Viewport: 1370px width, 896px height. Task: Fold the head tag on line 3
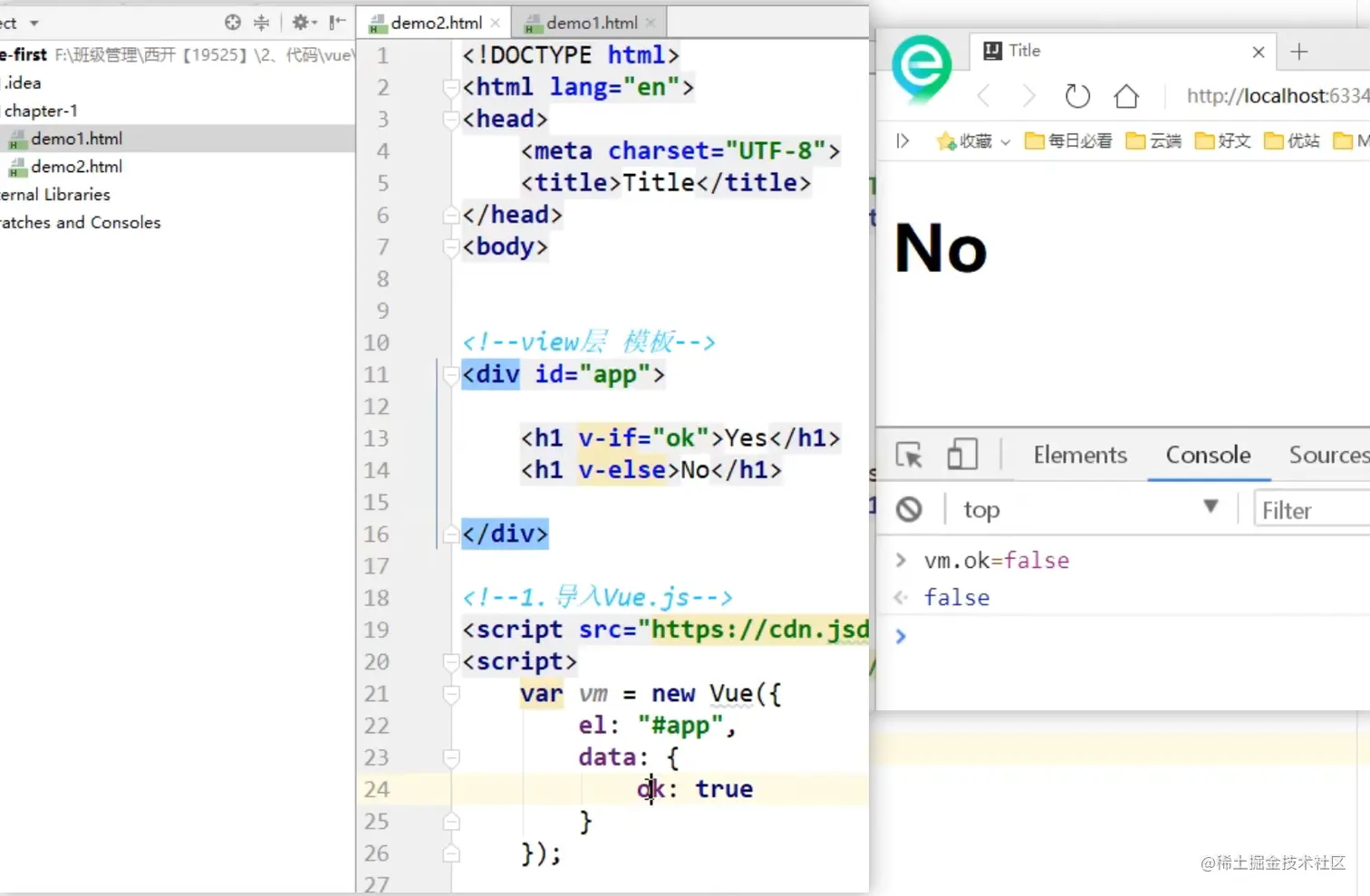(x=451, y=119)
